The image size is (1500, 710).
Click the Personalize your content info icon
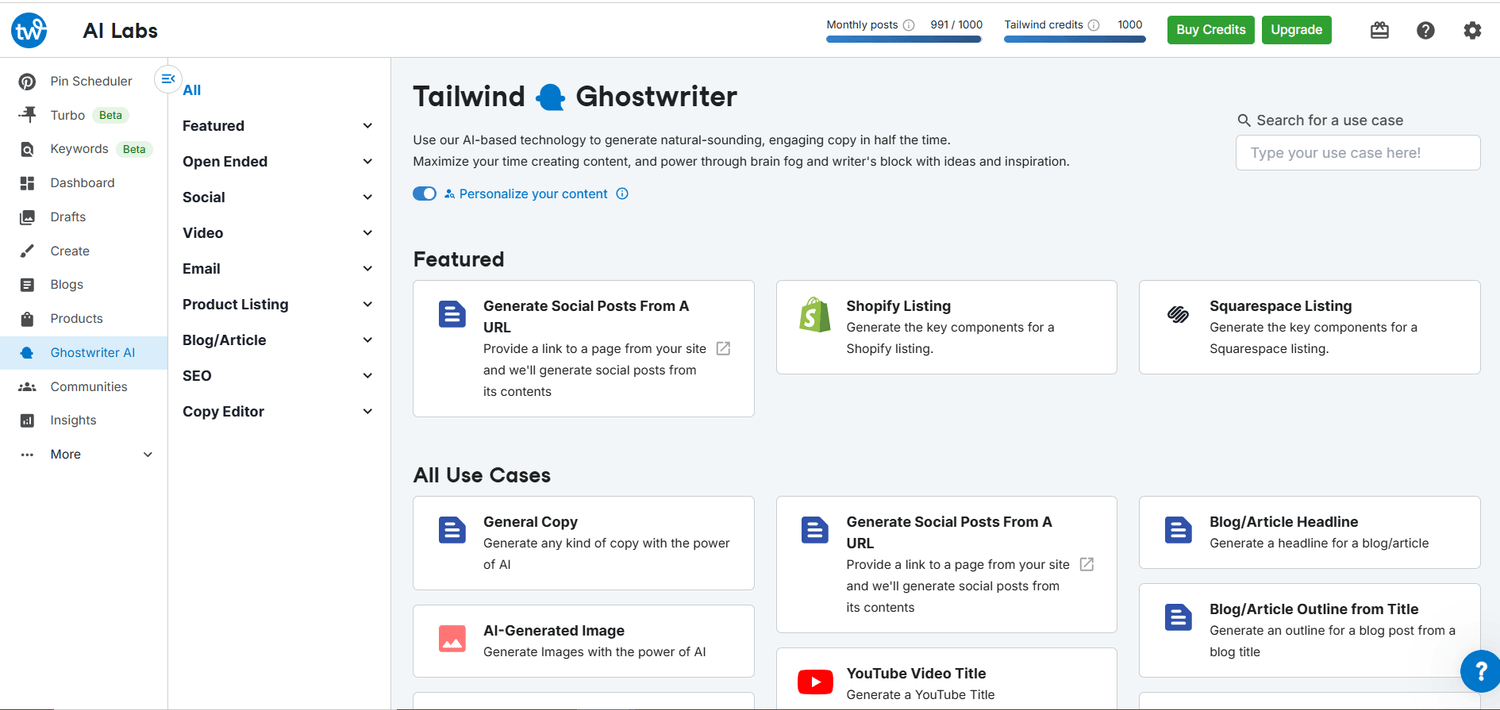point(622,194)
